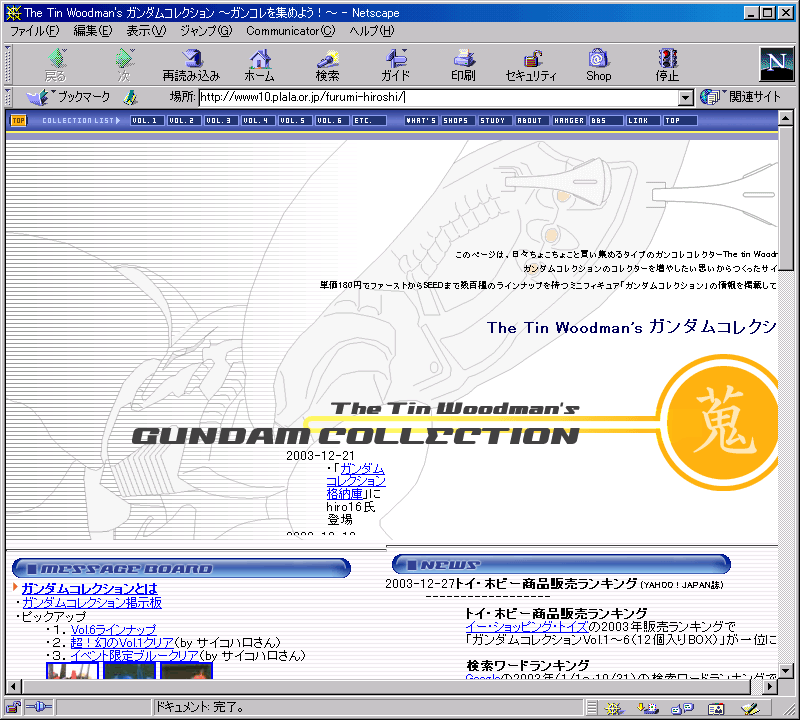Click the third pickup thumbnail image
The width and height of the screenshot is (800, 720).
pos(186,671)
